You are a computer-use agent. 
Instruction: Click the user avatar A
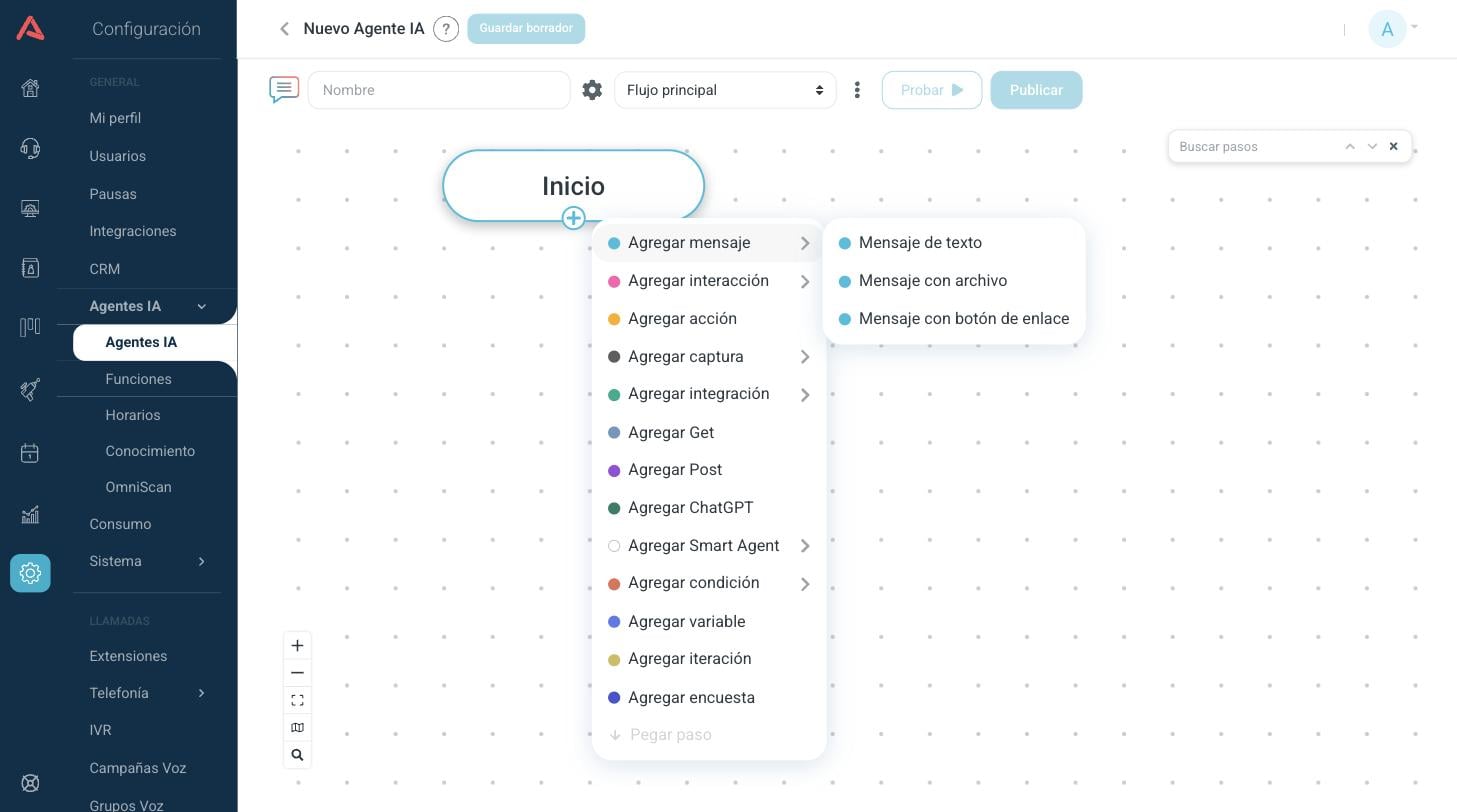pos(1387,29)
